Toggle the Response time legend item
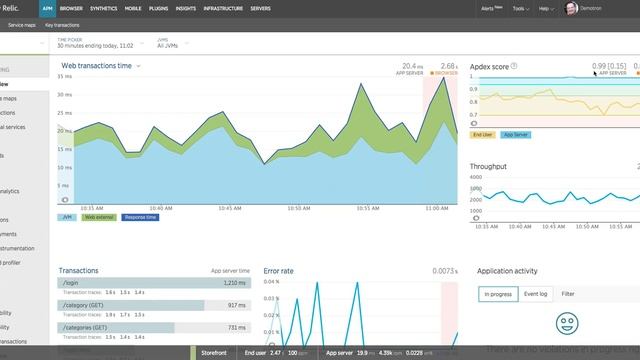The image size is (640, 360). (x=140, y=217)
